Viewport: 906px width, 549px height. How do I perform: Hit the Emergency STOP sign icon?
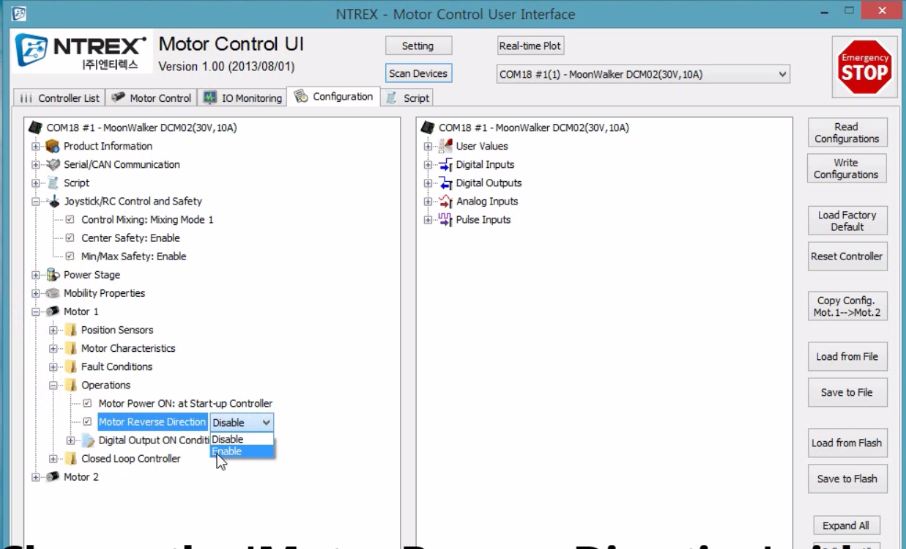[x=864, y=67]
